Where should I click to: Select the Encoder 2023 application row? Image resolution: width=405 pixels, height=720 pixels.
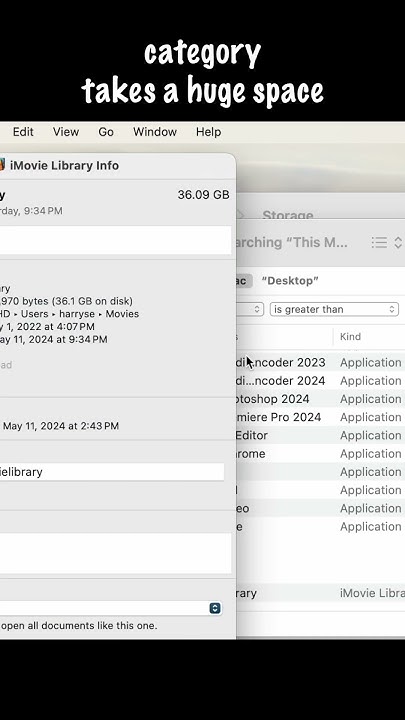pyautogui.click(x=321, y=362)
